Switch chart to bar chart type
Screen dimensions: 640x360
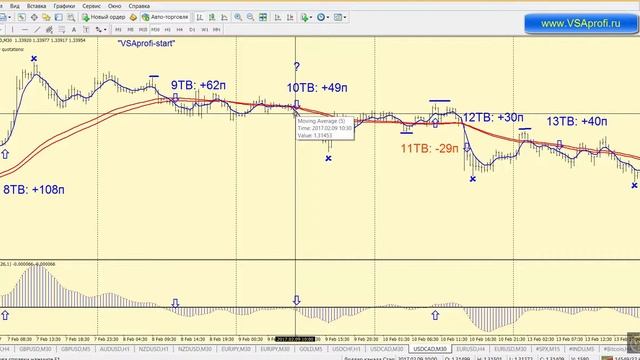coord(200,17)
